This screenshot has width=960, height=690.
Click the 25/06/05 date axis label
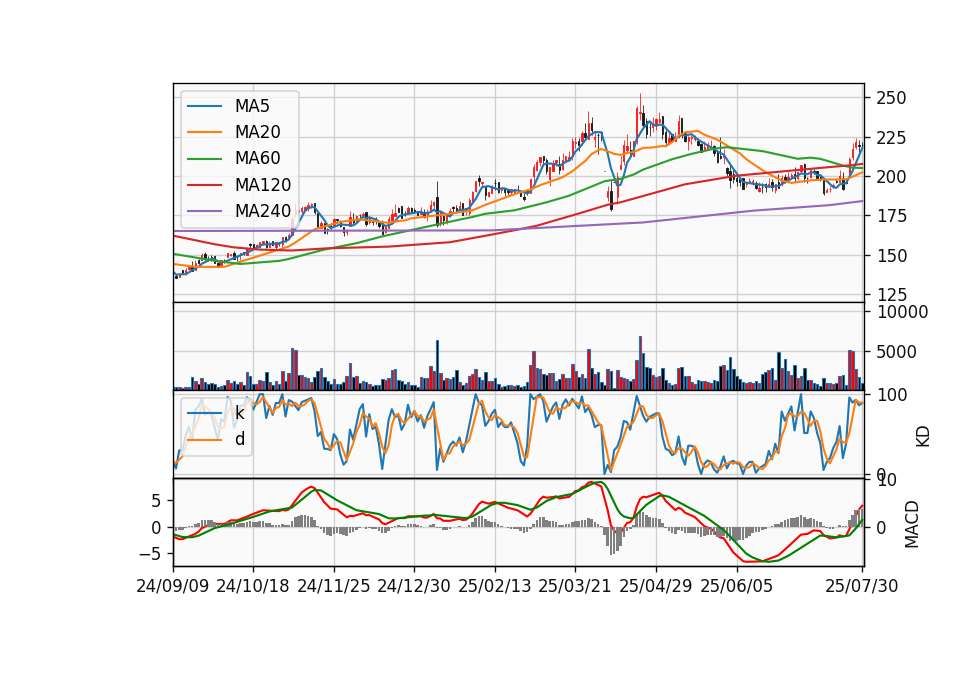click(x=737, y=586)
